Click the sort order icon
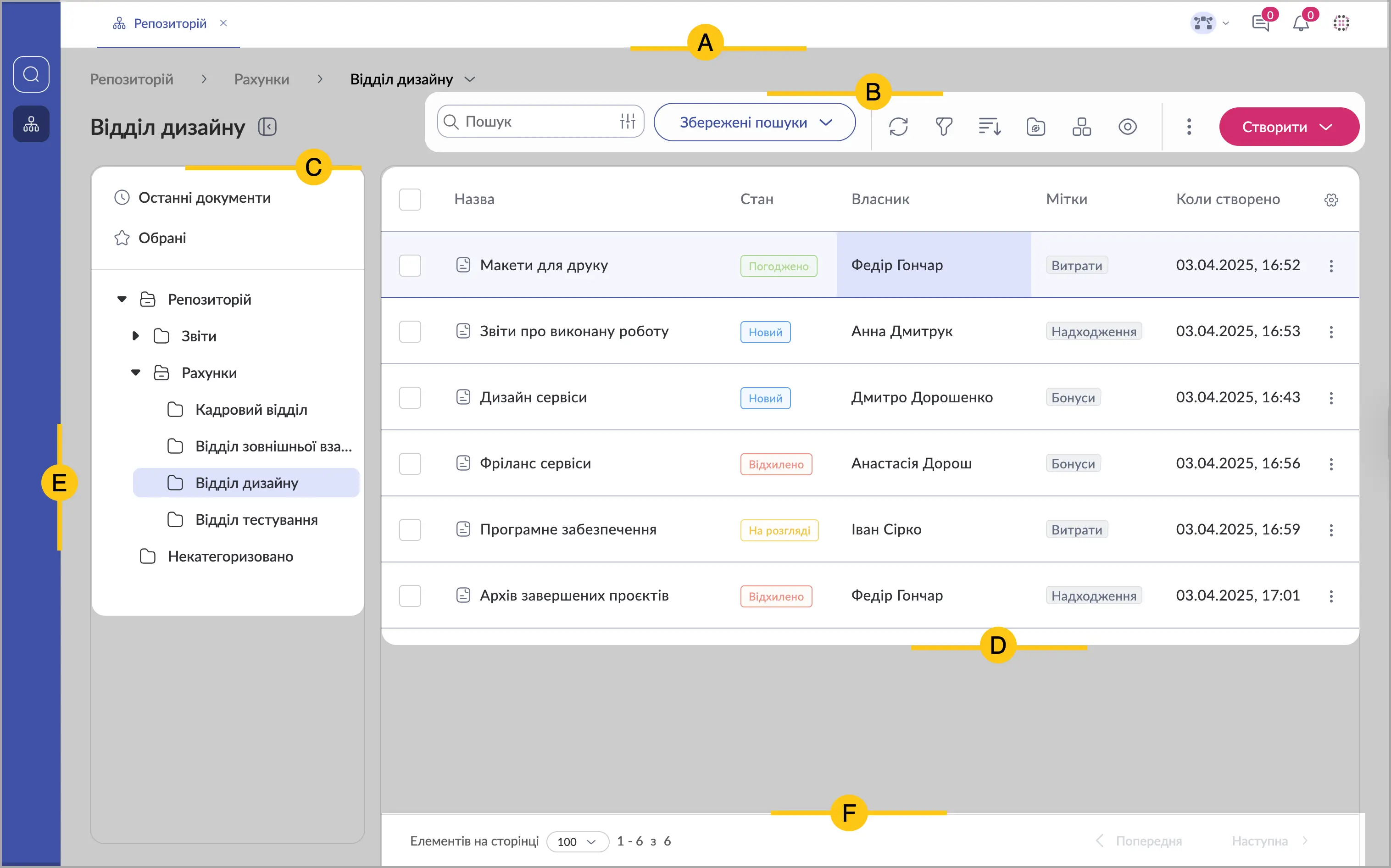 coord(990,126)
